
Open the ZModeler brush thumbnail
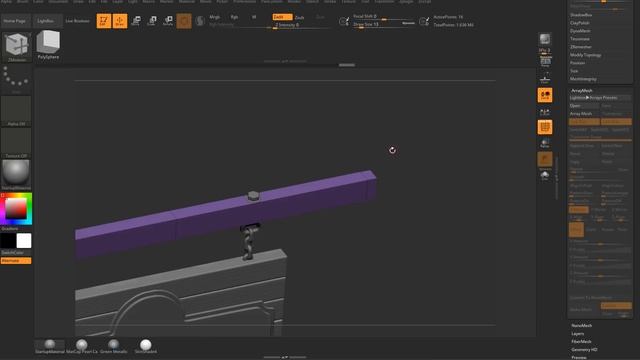(17, 47)
